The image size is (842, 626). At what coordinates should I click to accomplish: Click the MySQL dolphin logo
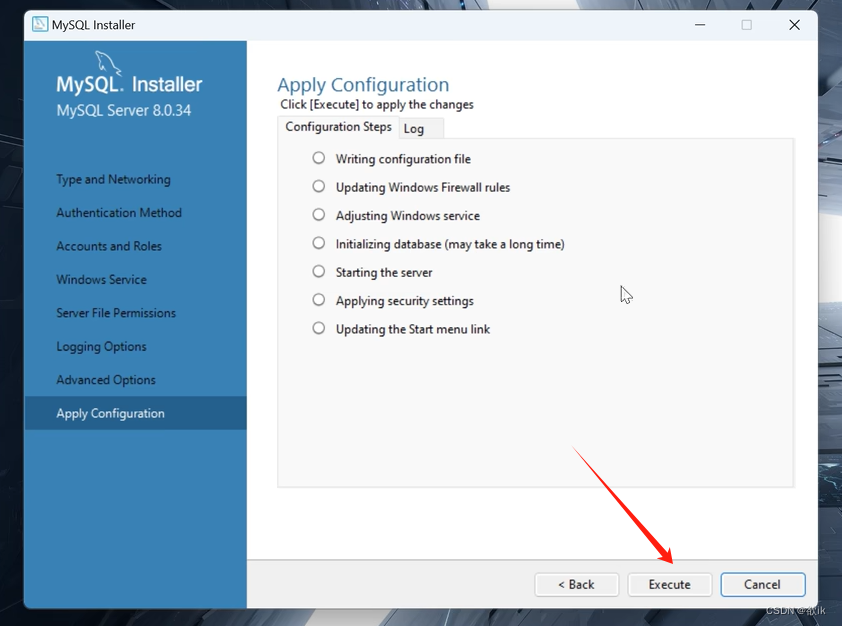107,63
